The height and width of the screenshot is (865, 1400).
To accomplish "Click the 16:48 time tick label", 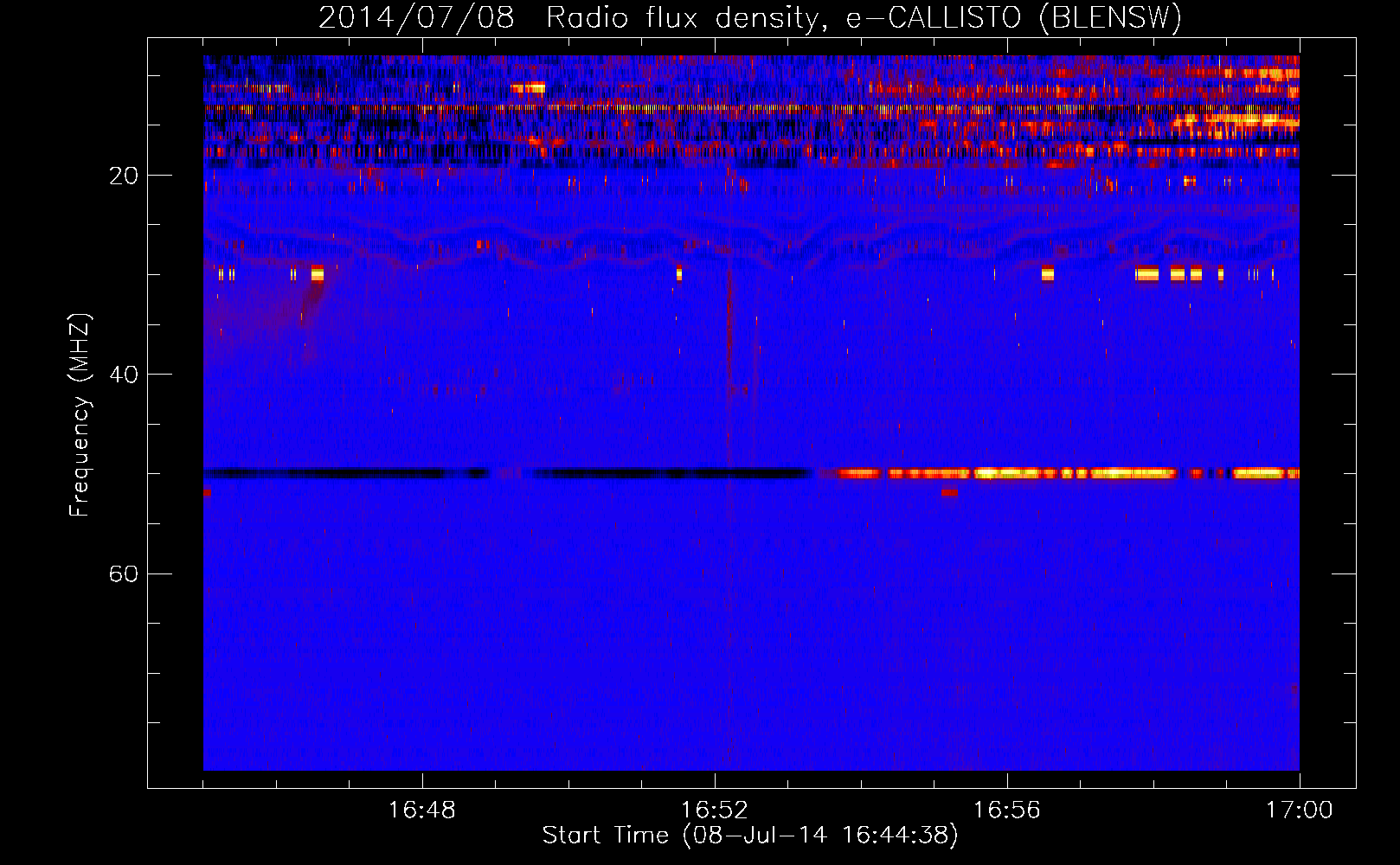I will (422, 811).
